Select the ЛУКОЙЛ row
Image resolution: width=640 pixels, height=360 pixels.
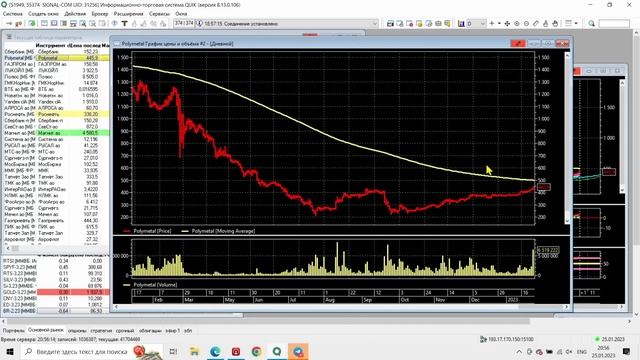56,70
